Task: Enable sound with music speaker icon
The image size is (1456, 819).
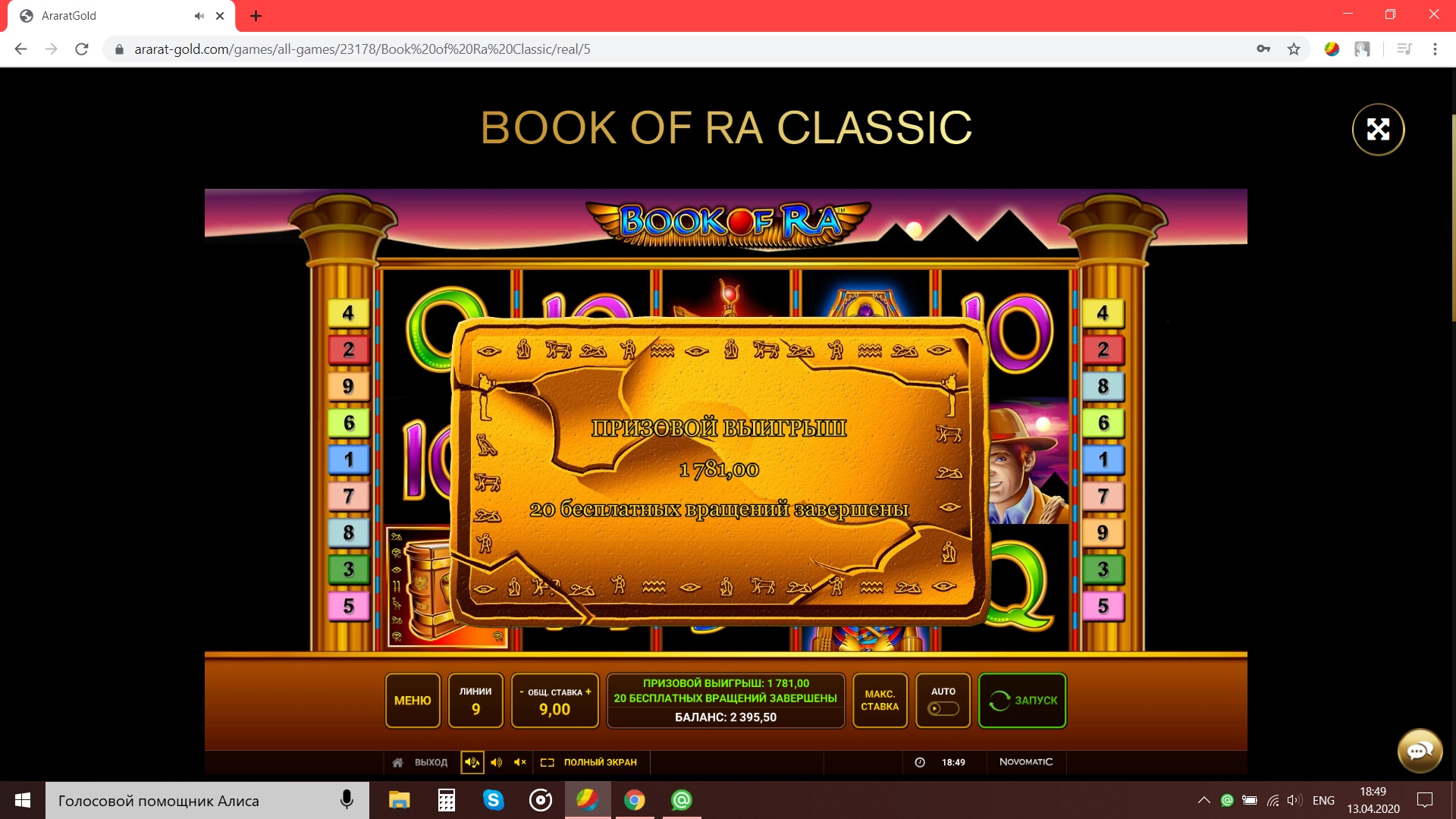Action: click(x=472, y=762)
